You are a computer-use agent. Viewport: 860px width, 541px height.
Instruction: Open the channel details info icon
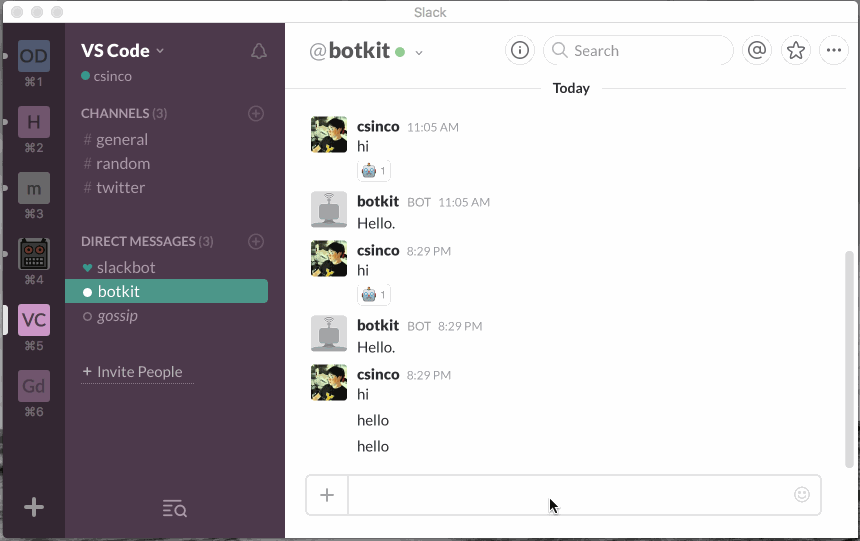[519, 50]
